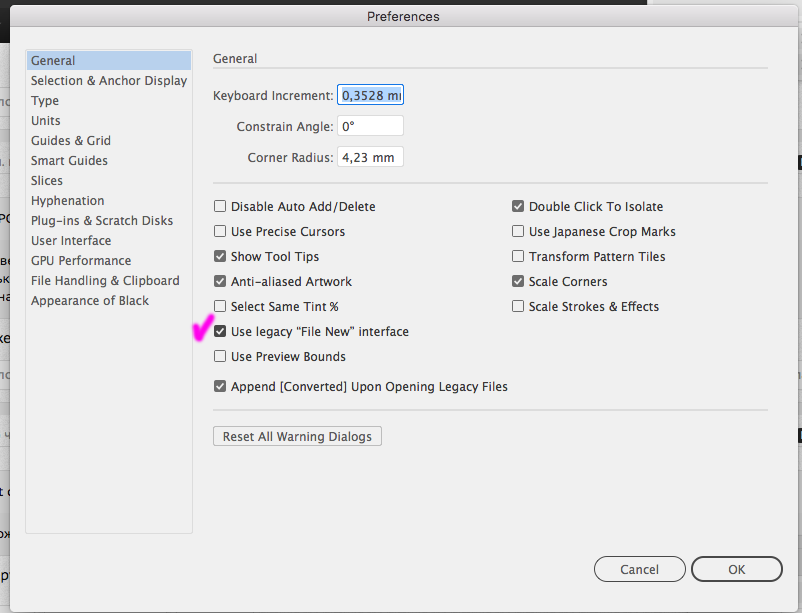
Task: Toggle Use Precise Cursors checkbox
Action: (x=220, y=232)
